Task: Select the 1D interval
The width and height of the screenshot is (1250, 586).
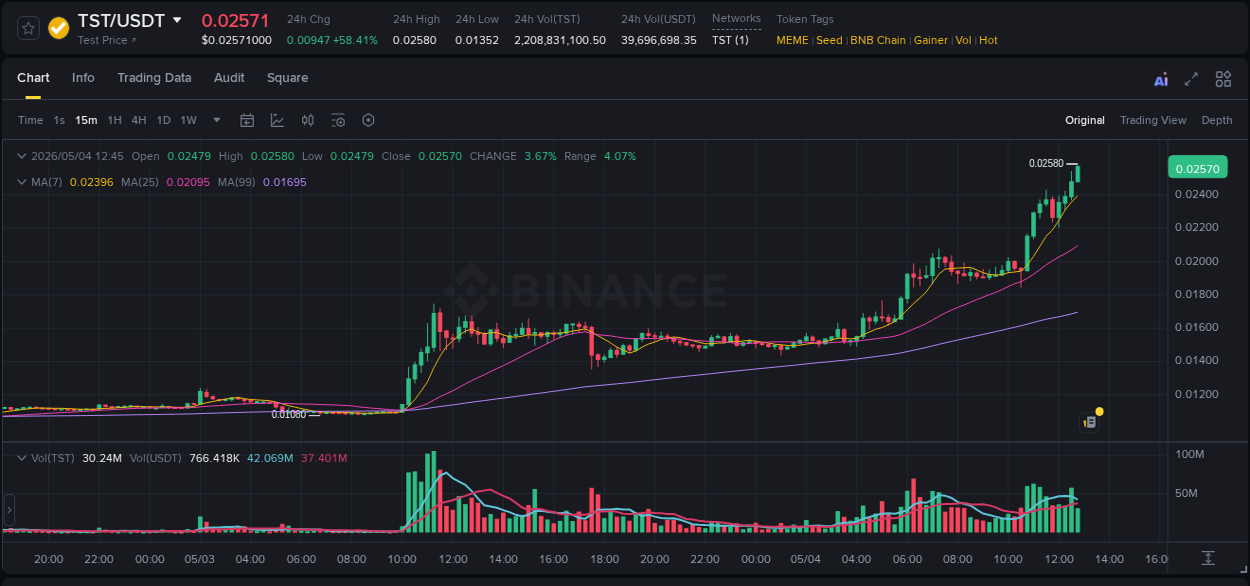Action: (x=163, y=120)
